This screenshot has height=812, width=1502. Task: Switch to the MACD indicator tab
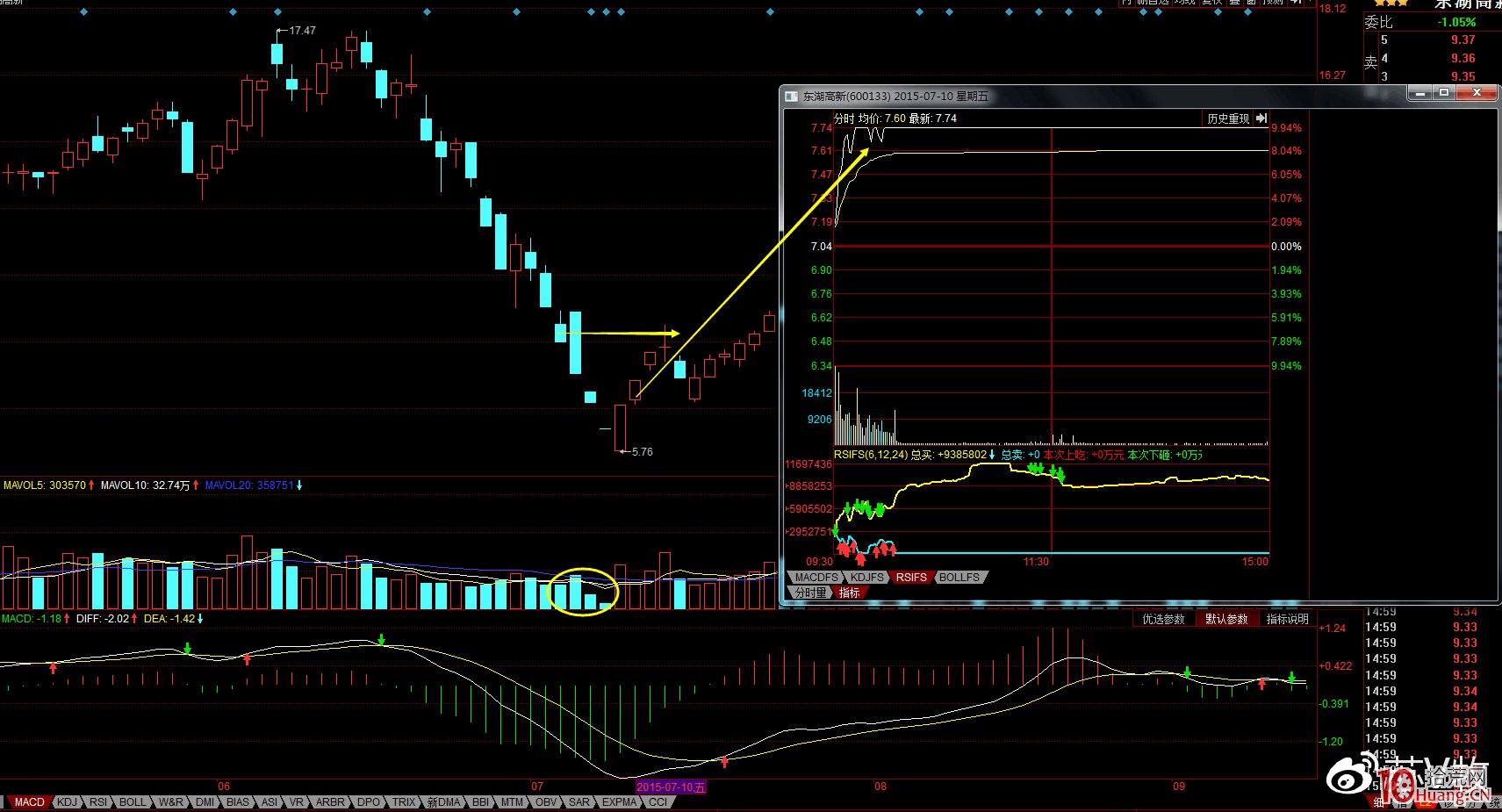coord(29,802)
